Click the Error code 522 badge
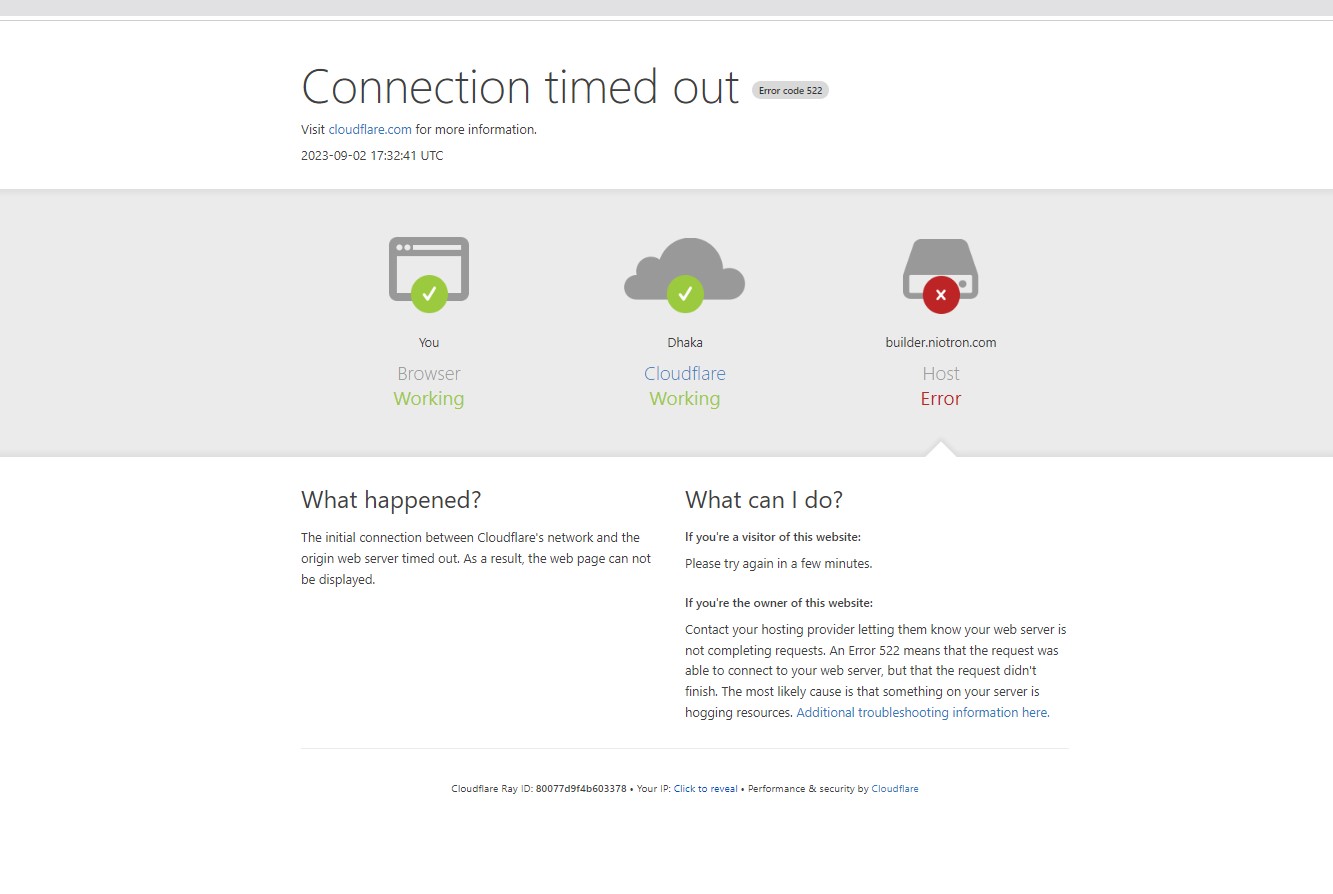Image resolution: width=1333 pixels, height=894 pixels. point(790,91)
